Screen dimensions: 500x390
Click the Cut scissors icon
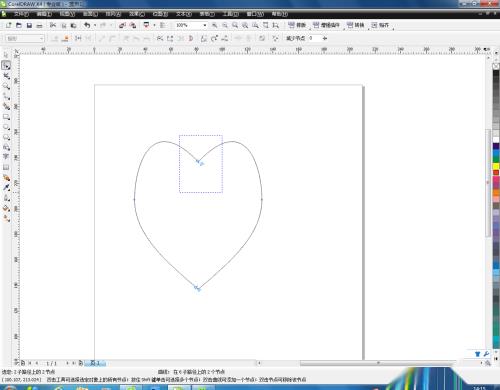(53, 25)
